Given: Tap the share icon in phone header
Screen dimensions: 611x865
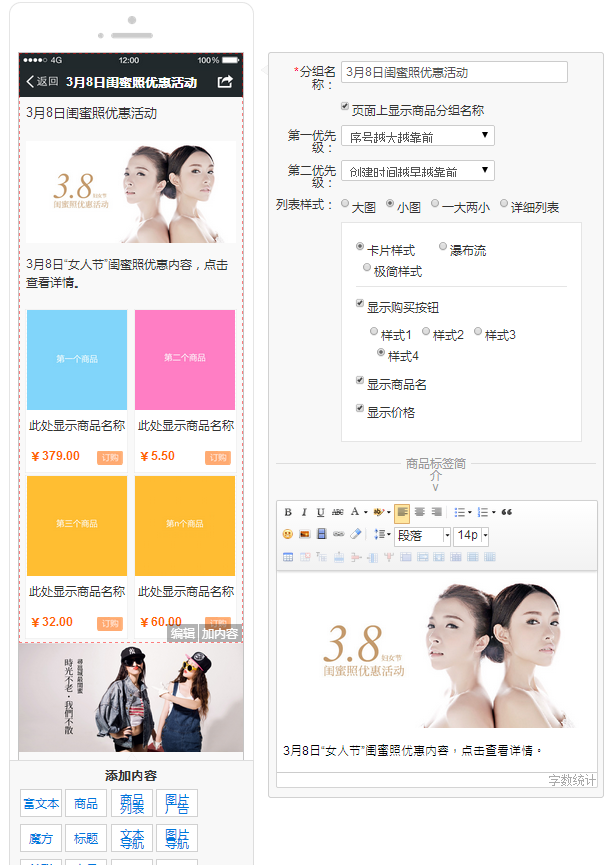Looking at the screenshot, I should pyautogui.click(x=225, y=82).
